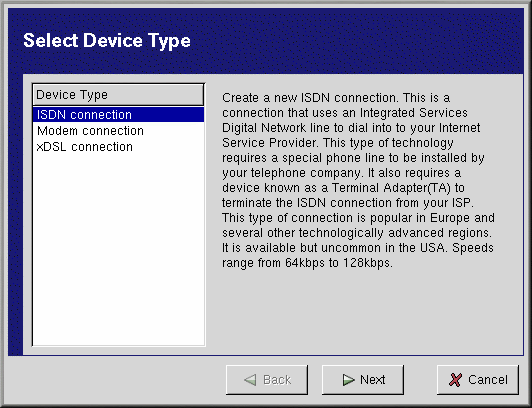Viewport: 532px width, 408px height.
Task: Click the Device Type column header
Action: [x=118, y=95]
